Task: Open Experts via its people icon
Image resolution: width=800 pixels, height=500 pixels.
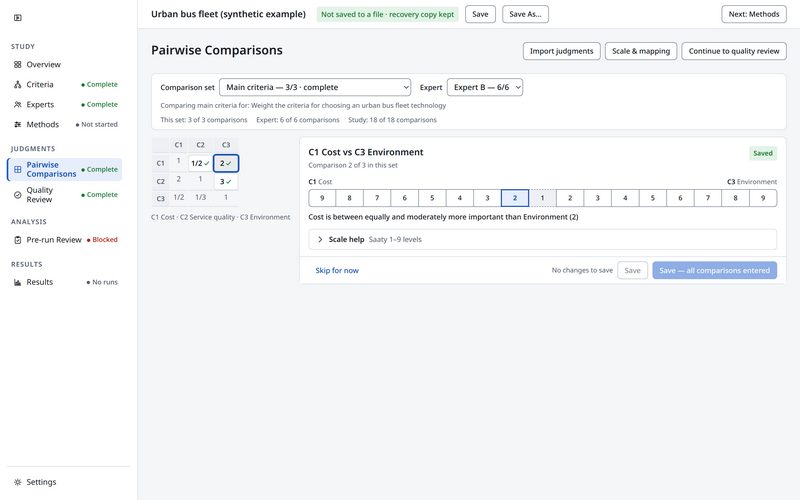Action: pyautogui.click(x=18, y=104)
